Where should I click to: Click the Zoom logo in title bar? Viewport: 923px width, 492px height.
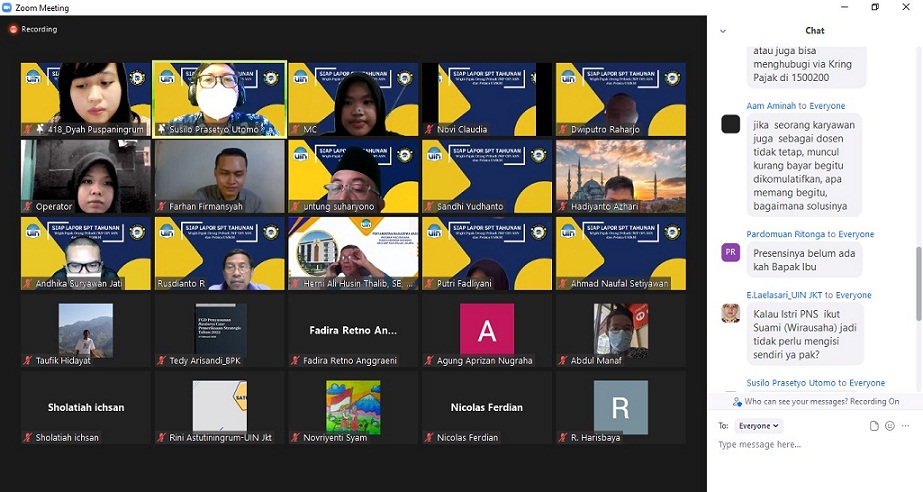point(7,8)
